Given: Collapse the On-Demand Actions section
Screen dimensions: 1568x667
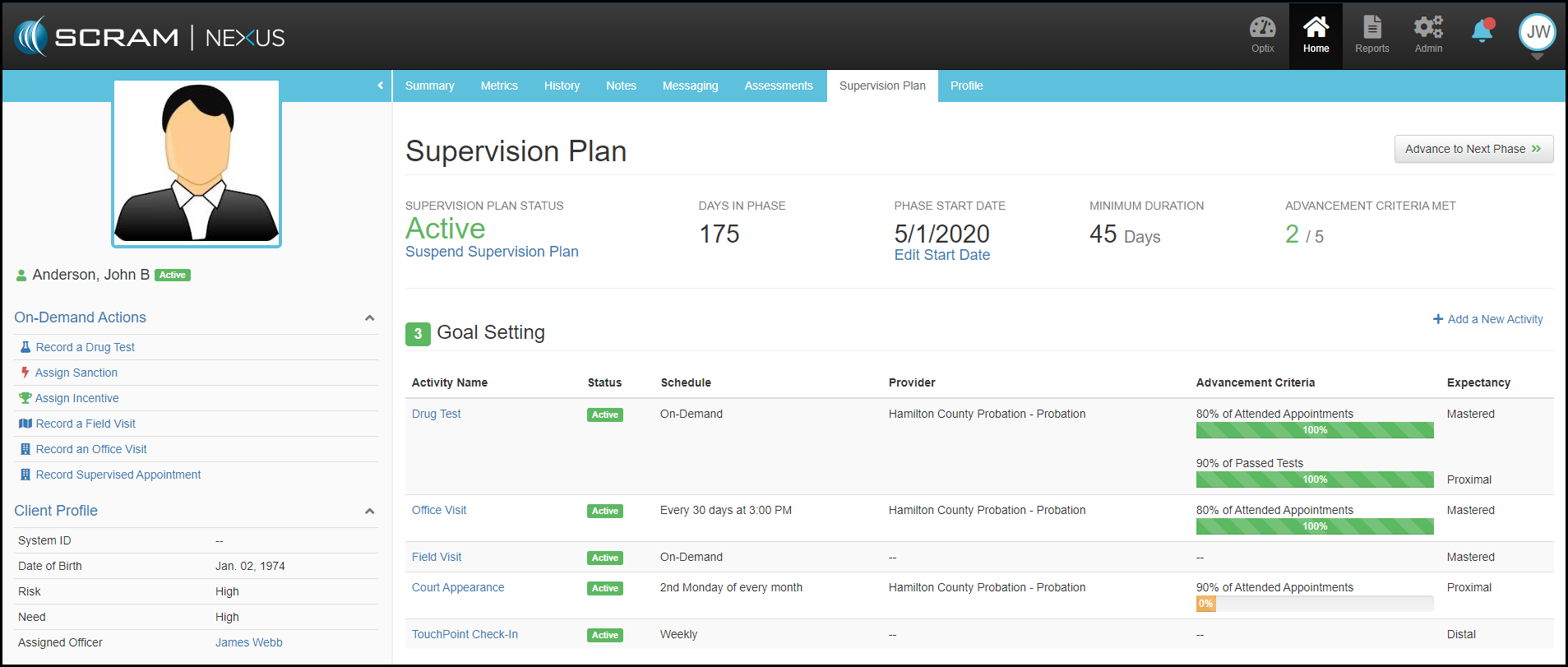Looking at the screenshot, I should point(369,318).
